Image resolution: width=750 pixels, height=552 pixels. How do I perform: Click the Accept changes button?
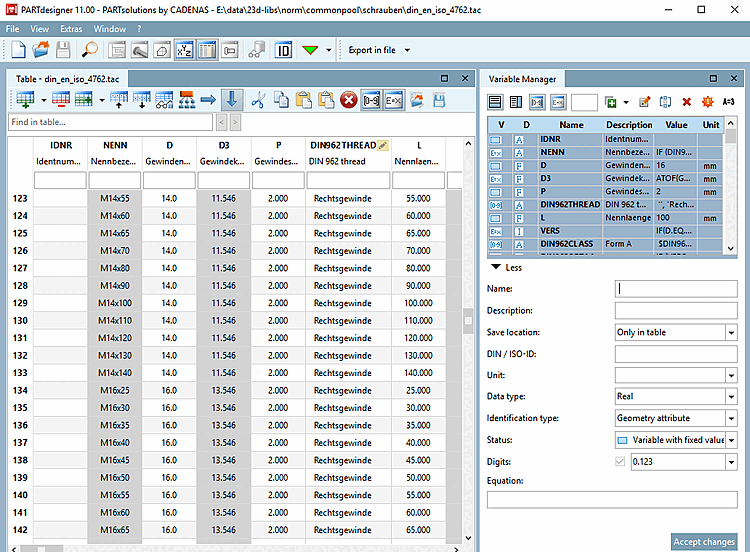(704, 541)
